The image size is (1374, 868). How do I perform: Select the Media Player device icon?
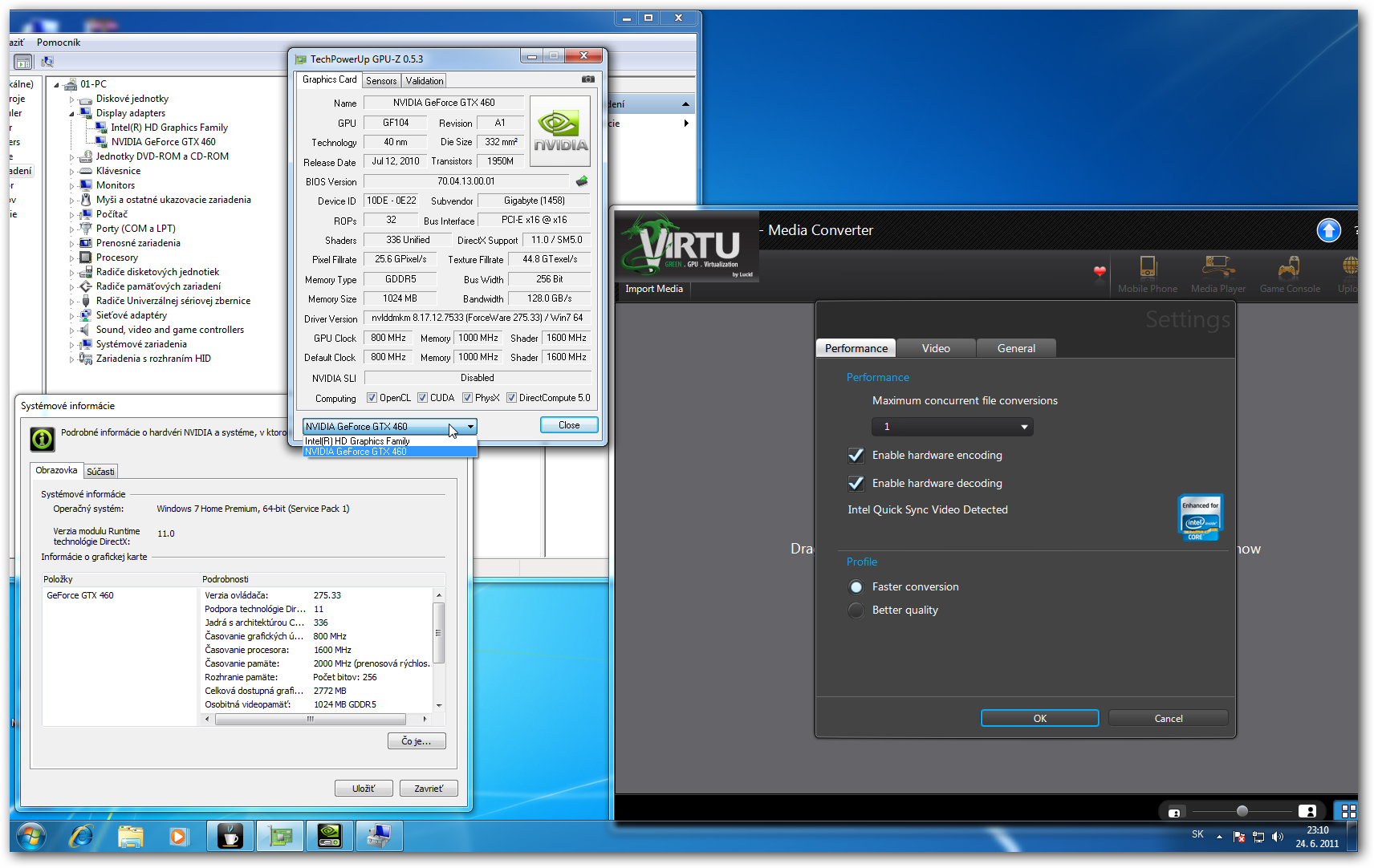pyautogui.click(x=1218, y=274)
